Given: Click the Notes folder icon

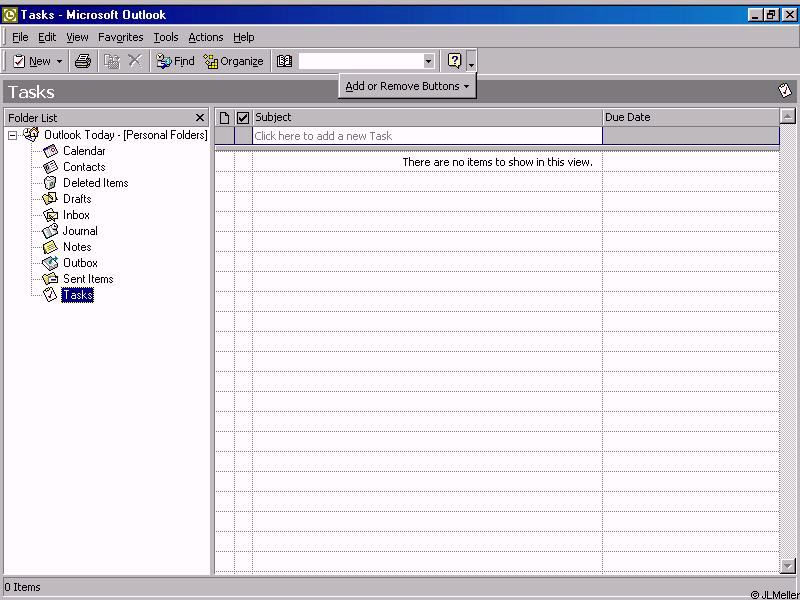Looking at the screenshot, I should [x=50, y=247].
